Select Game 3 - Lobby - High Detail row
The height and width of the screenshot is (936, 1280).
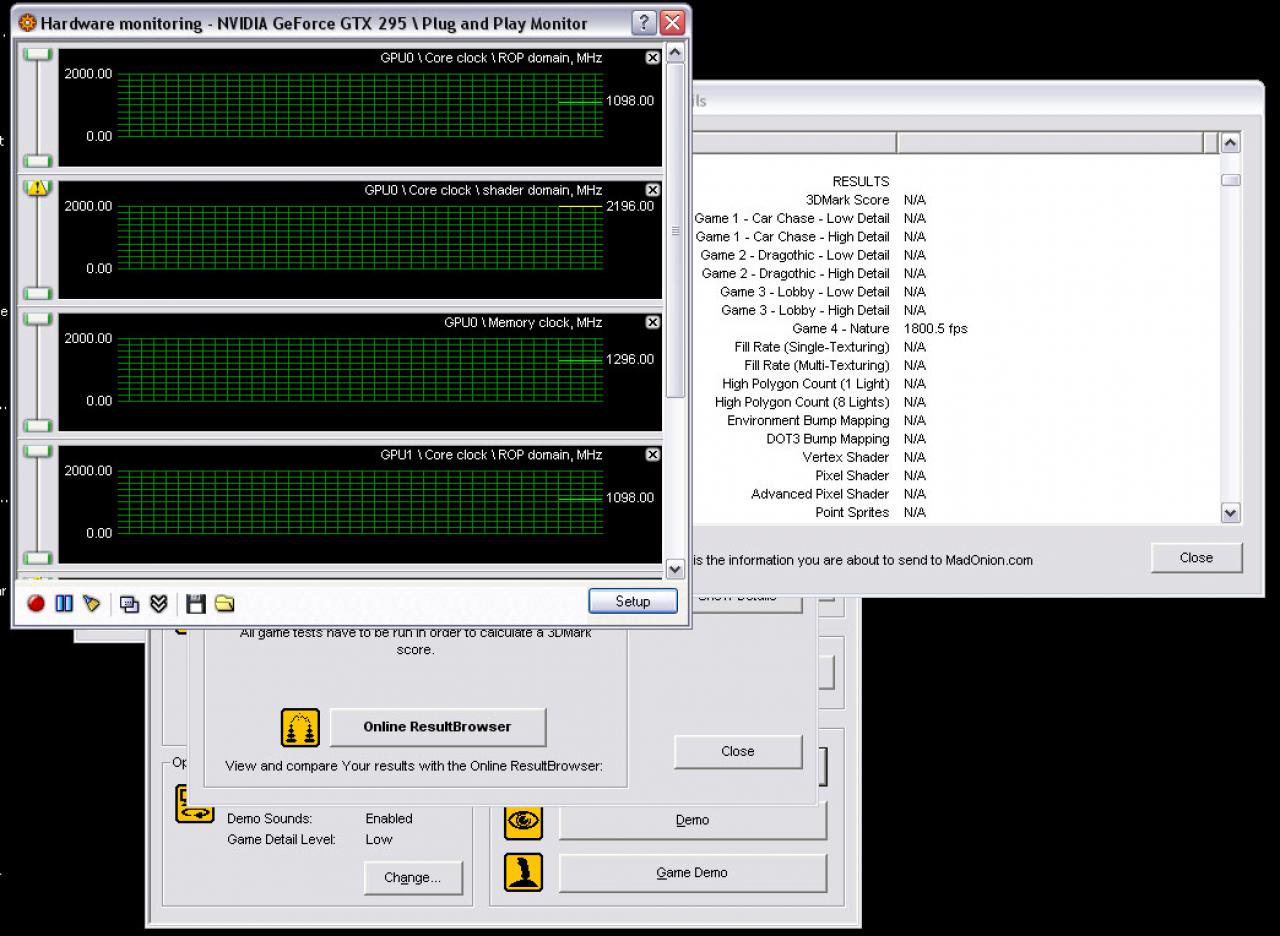[955, 310]
